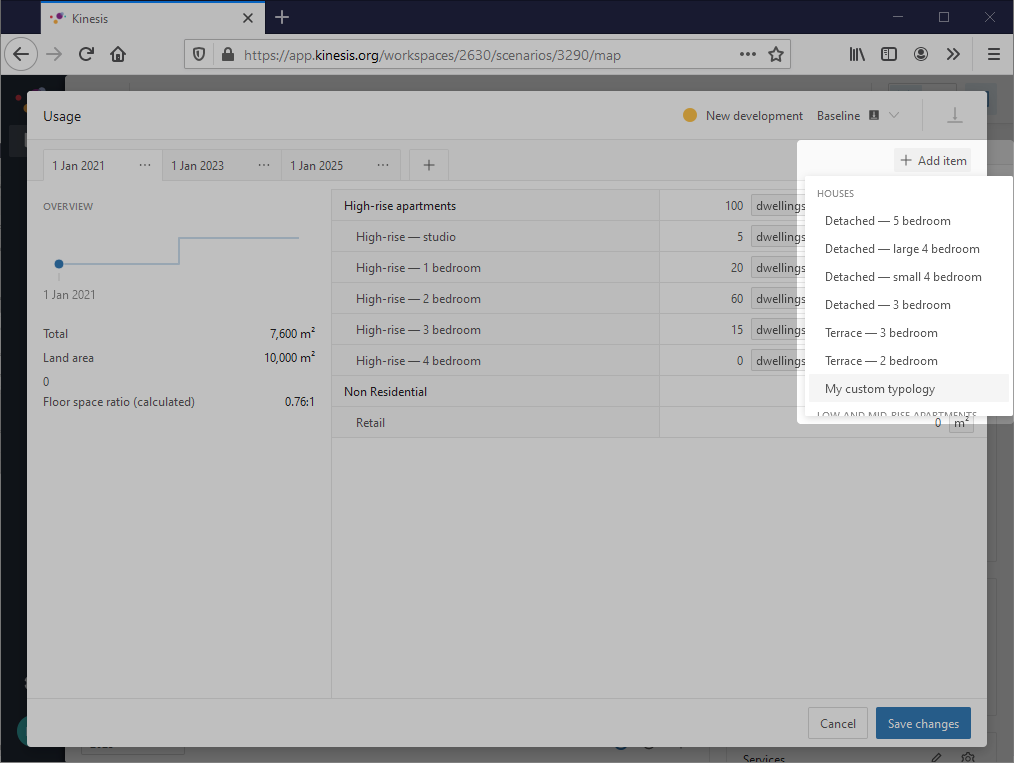This screenshot has height=763, width=1014.
Task: Edit High-rise — 1 bedroom value 20
Action: (x=737, y=268)
